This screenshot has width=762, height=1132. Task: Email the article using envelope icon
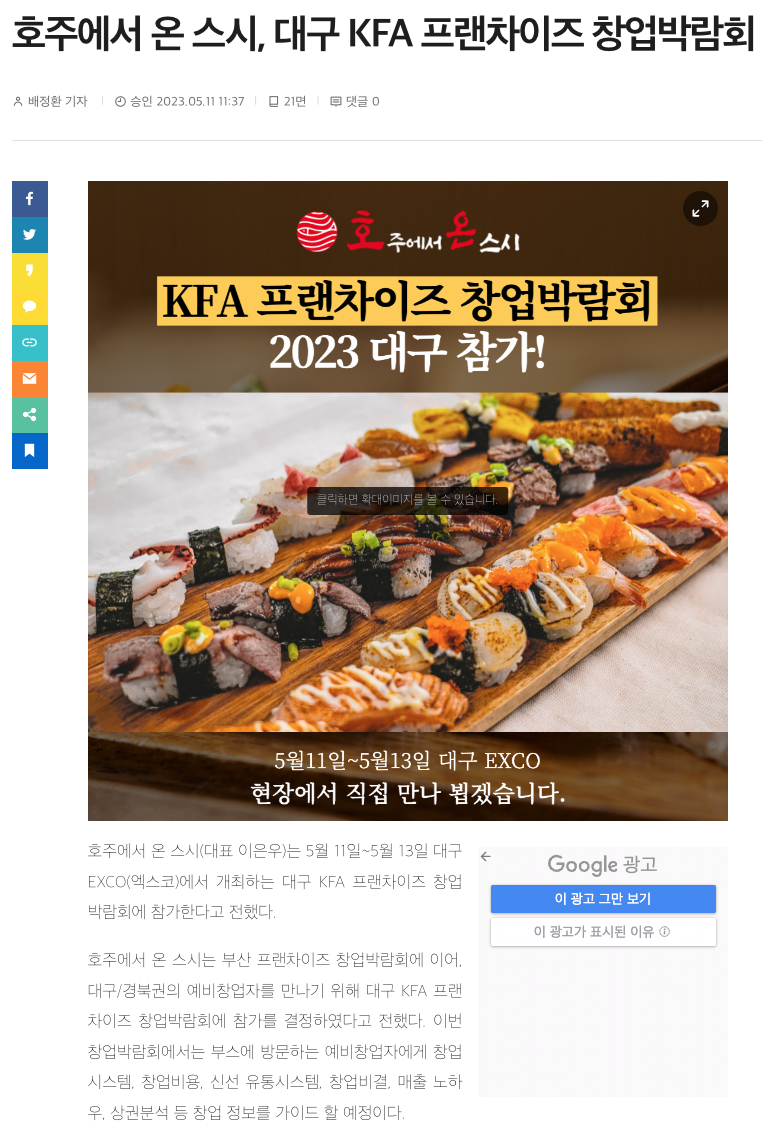(30, 378)
